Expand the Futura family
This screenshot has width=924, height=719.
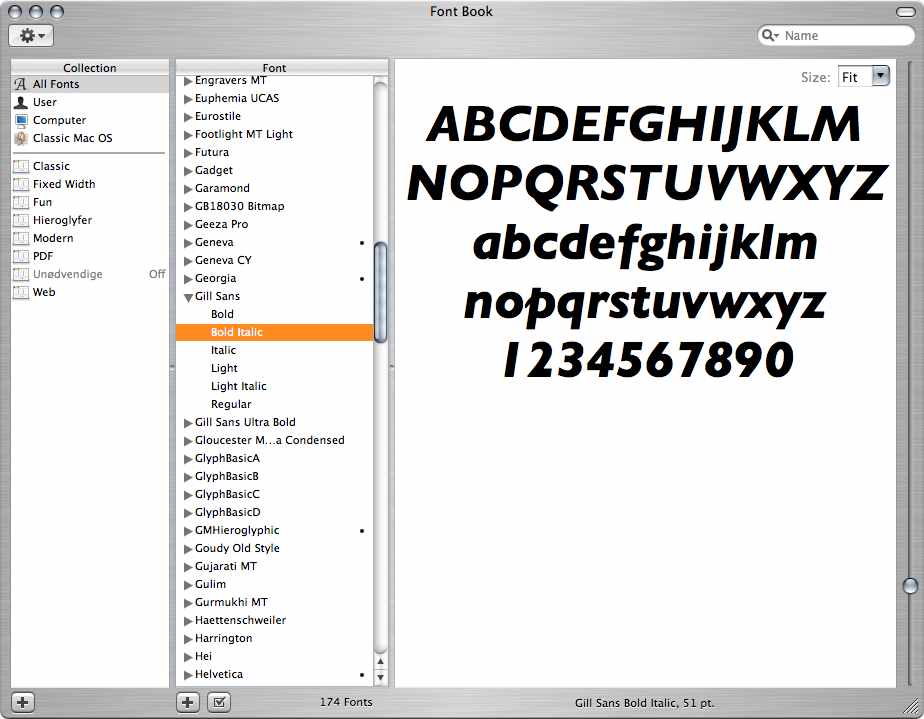click(x=188, y=153)
